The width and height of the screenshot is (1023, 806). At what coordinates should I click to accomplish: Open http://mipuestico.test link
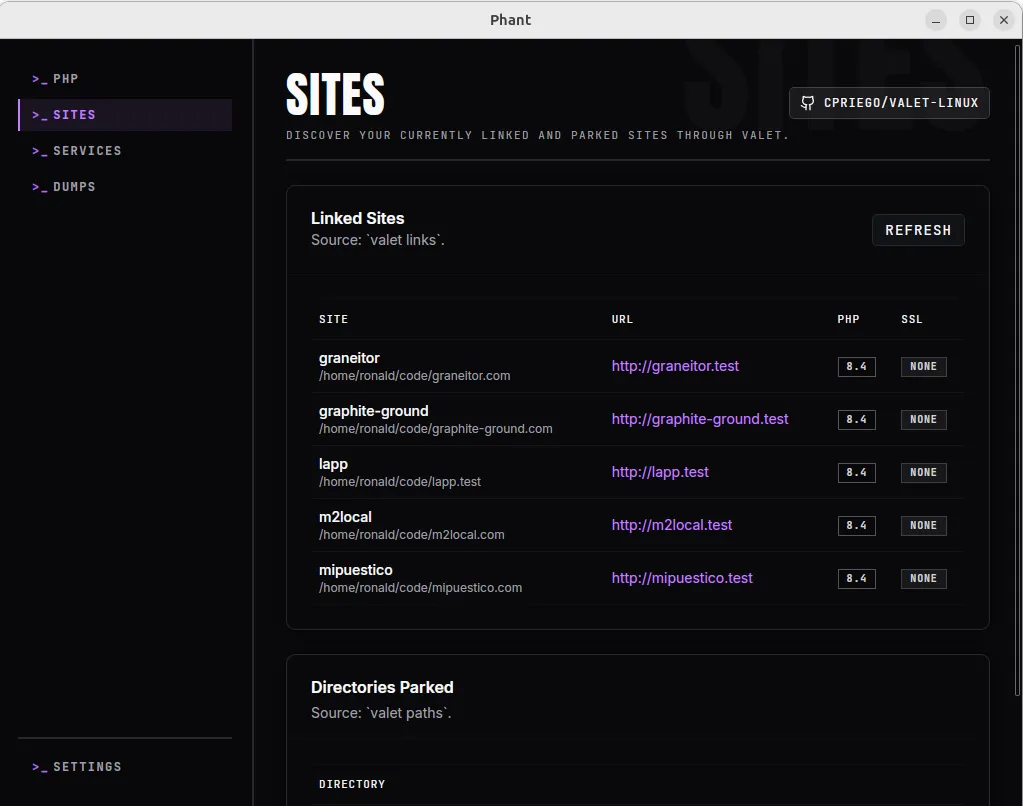point(682,578)
